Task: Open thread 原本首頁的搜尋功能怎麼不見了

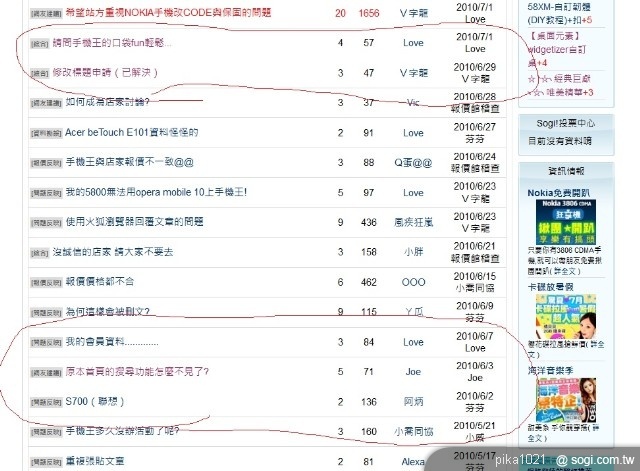Action: click(137, 372)
